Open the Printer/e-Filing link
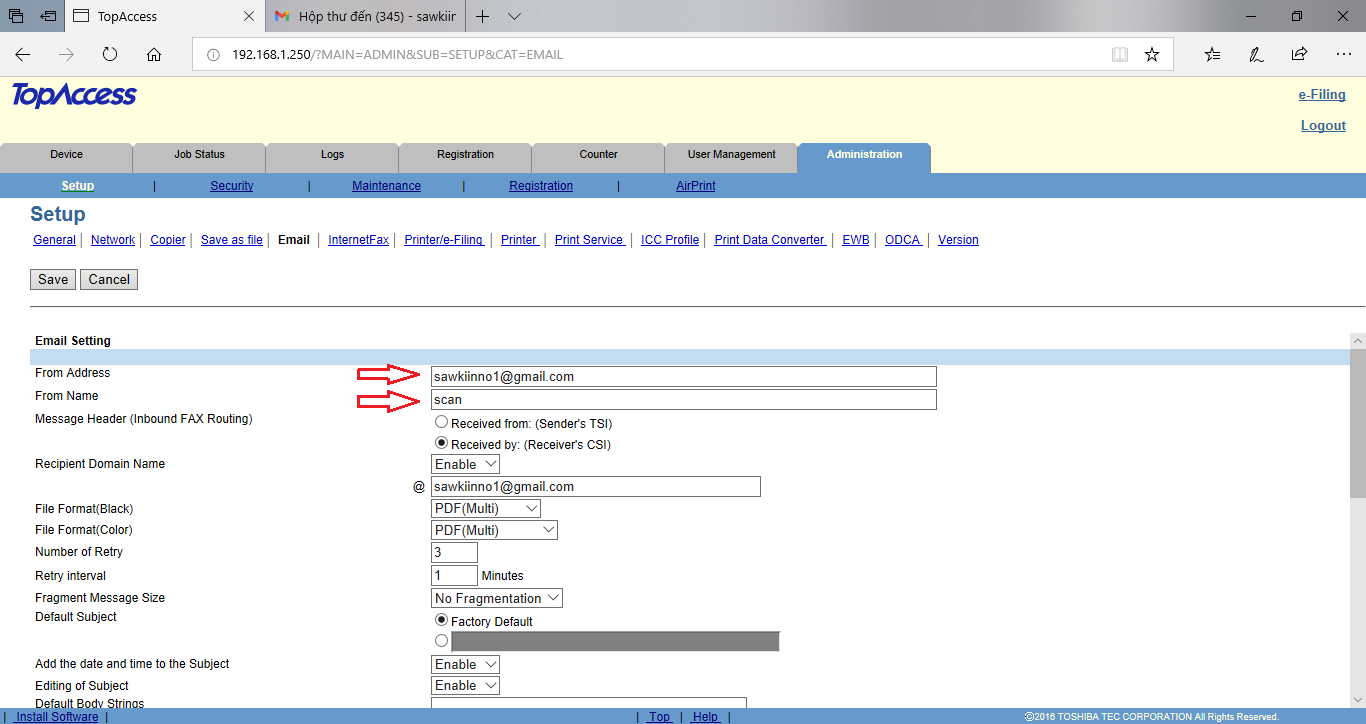The width and height of the screenshot is (1366, 724). [444, 240]
